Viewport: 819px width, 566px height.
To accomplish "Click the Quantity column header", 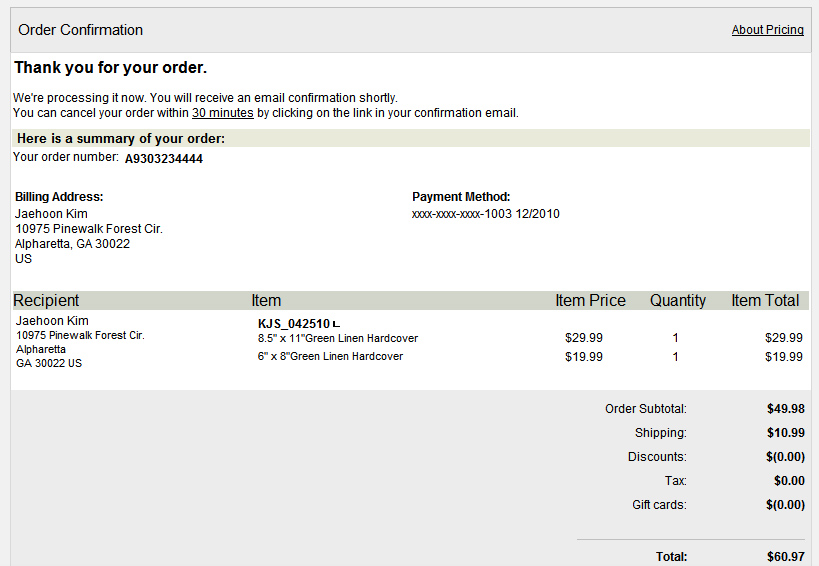I will point(677,301).
